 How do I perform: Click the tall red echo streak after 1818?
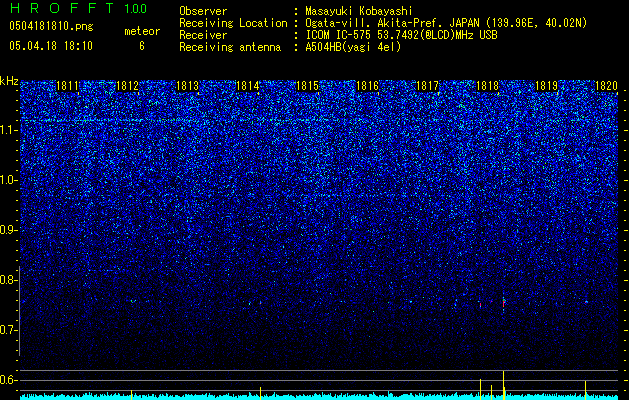point(503,303)
